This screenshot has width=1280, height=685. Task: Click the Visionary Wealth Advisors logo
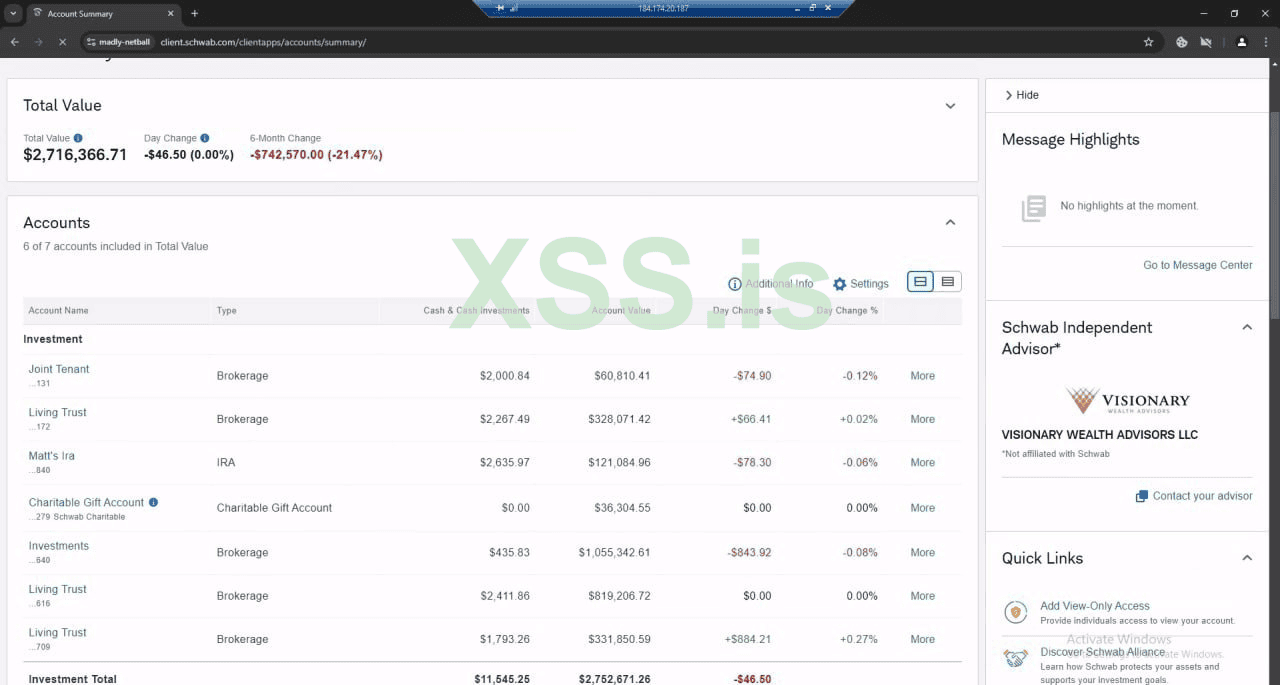click(x=1127, y=401)
